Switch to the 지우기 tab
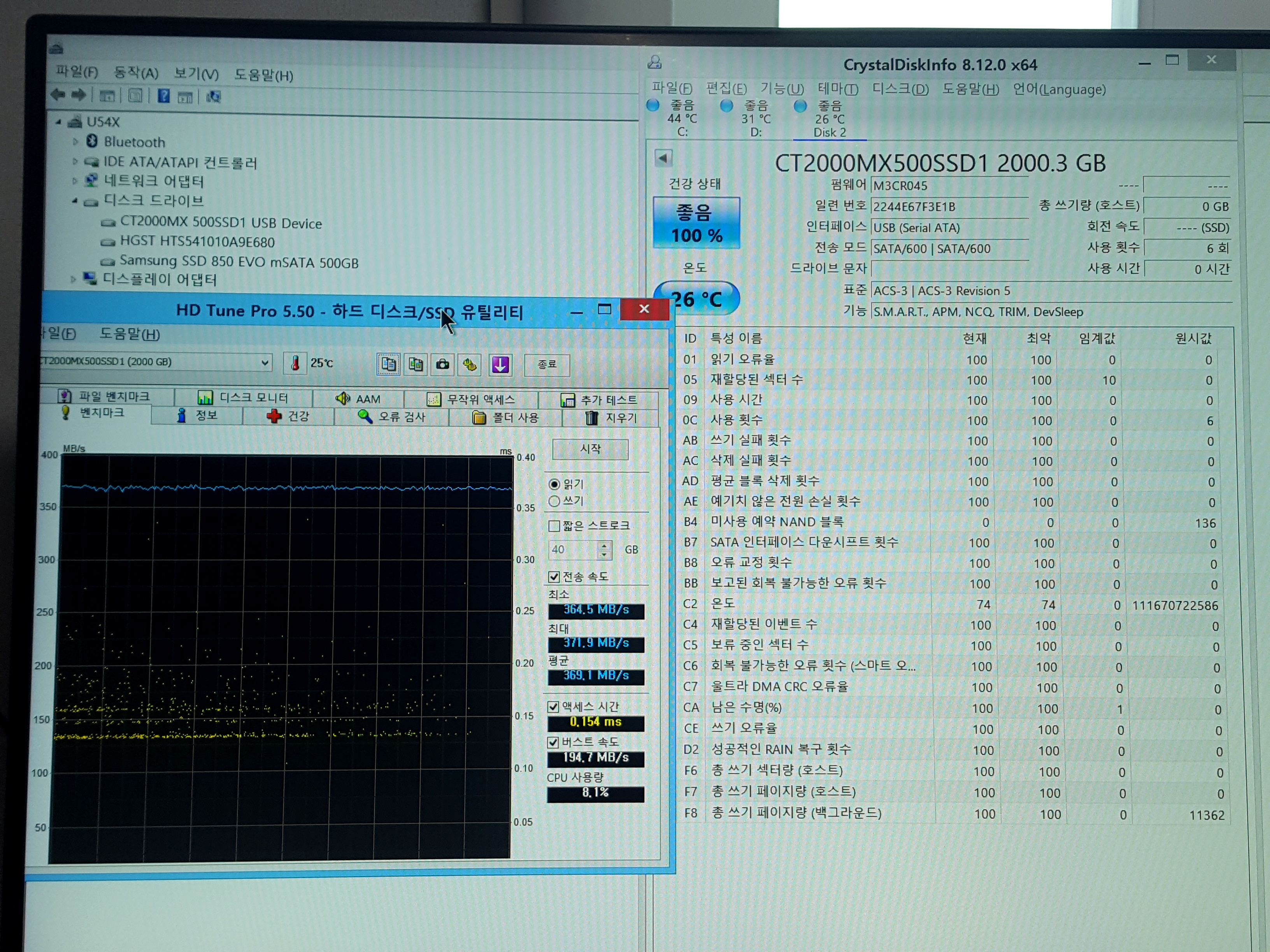1270x952 pixels. point(611,418)
